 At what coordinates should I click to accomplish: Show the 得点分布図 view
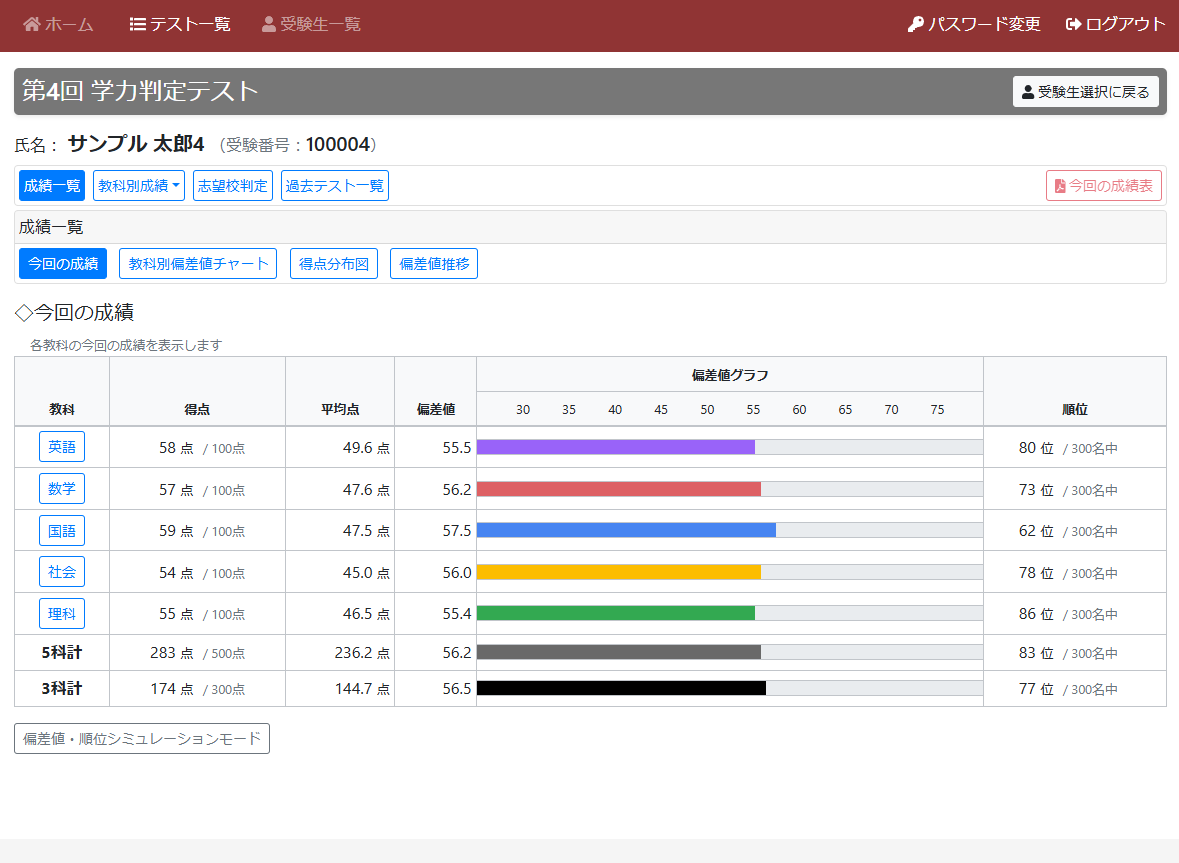pyautogui.click(x=334, y=264)
